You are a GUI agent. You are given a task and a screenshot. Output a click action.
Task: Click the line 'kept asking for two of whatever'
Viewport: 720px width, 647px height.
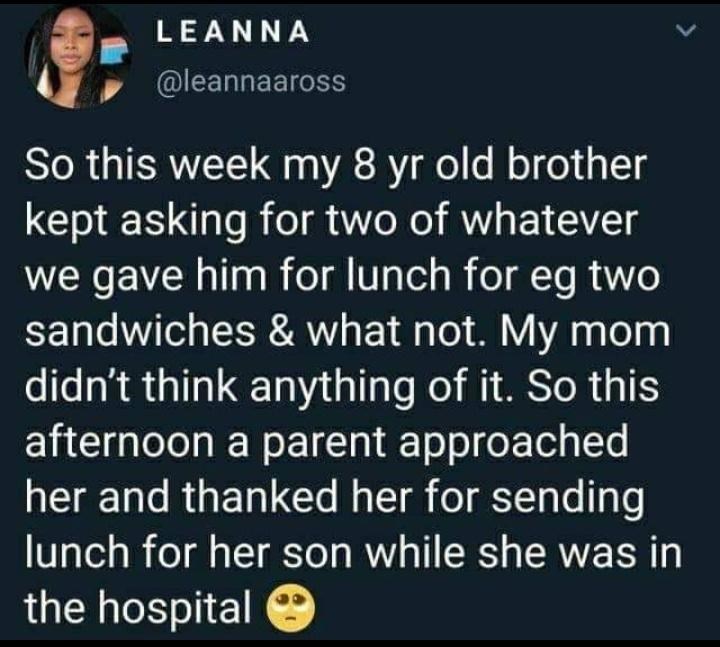pos(329,222)
